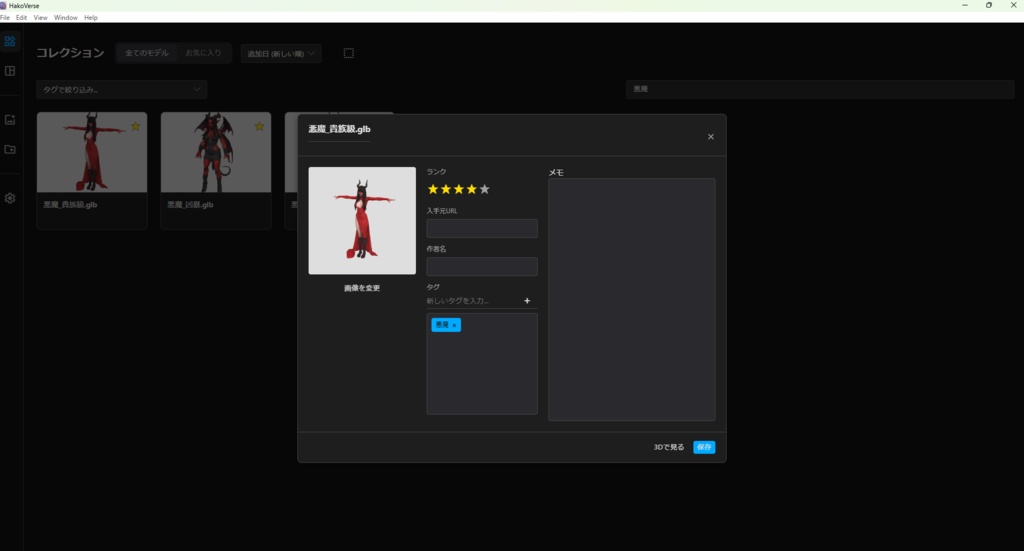Set rank to two stars
This screenshot has height=551, width=1024.
(446, 189)
